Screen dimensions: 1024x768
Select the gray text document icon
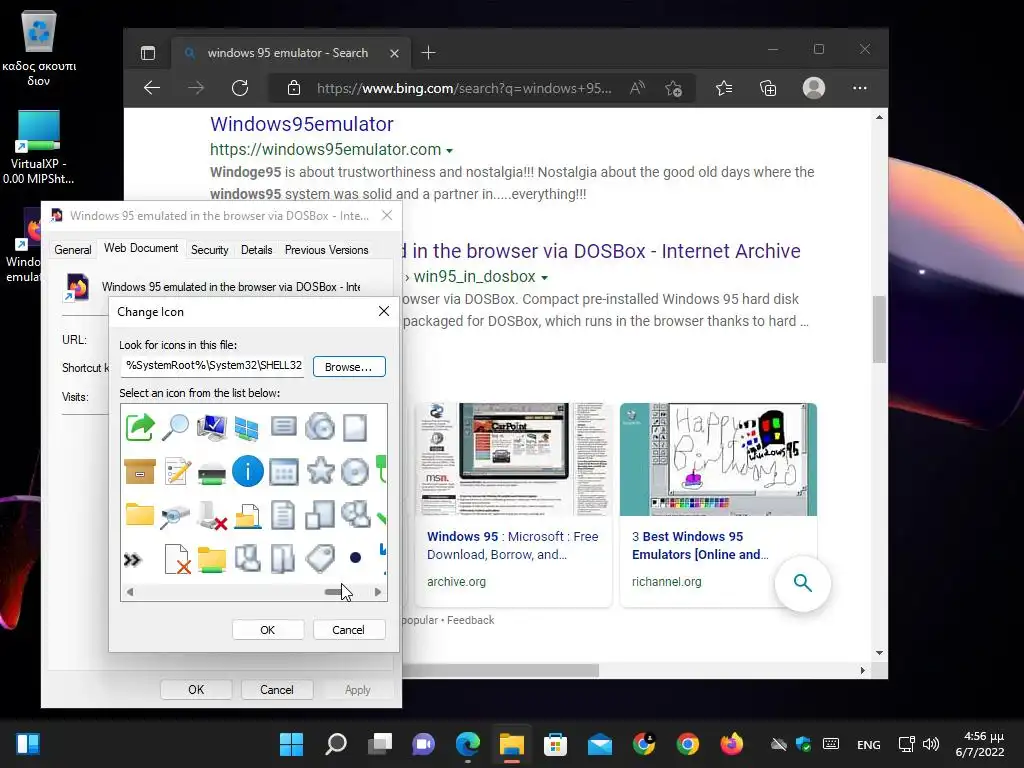click(x=283, y=515)
